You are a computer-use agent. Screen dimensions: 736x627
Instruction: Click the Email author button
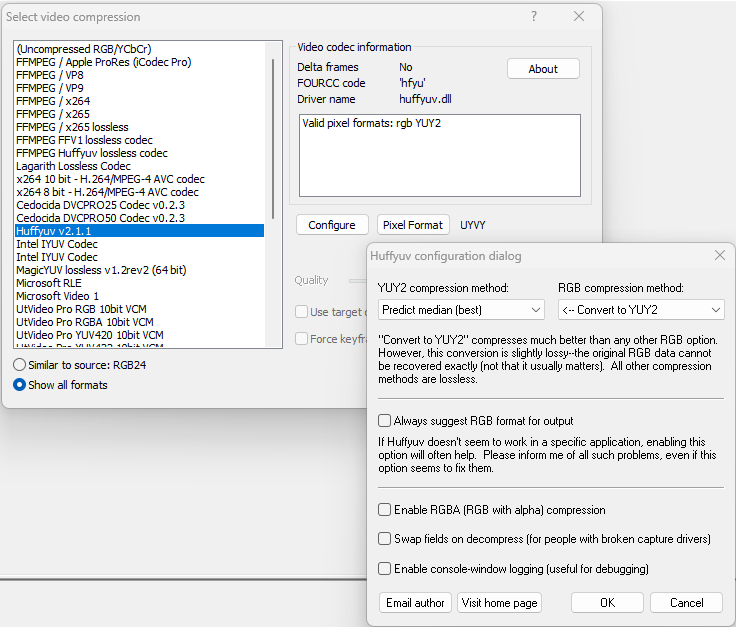(x=415, y=603)
